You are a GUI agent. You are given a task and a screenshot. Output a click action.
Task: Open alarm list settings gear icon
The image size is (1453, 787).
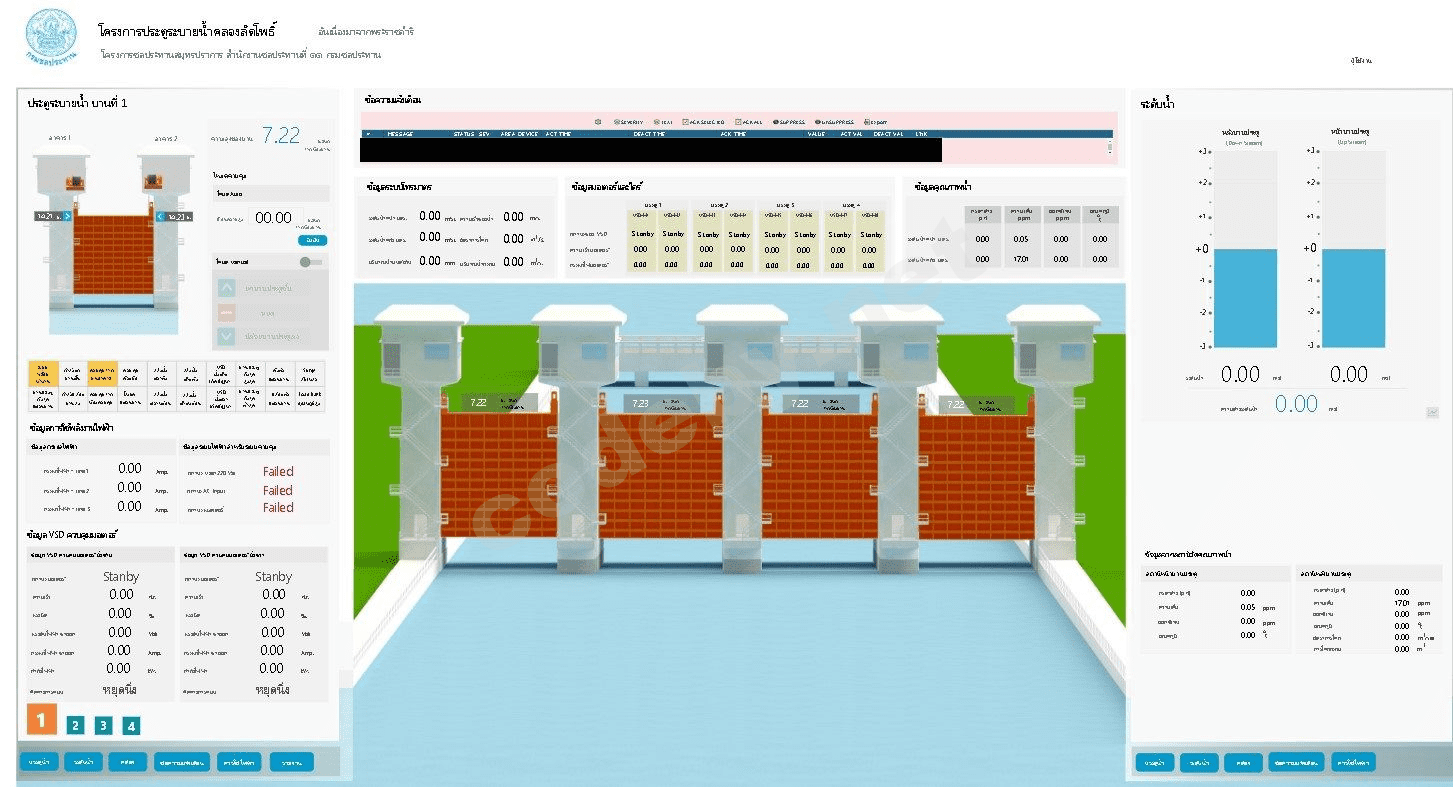tap(597, 122)
